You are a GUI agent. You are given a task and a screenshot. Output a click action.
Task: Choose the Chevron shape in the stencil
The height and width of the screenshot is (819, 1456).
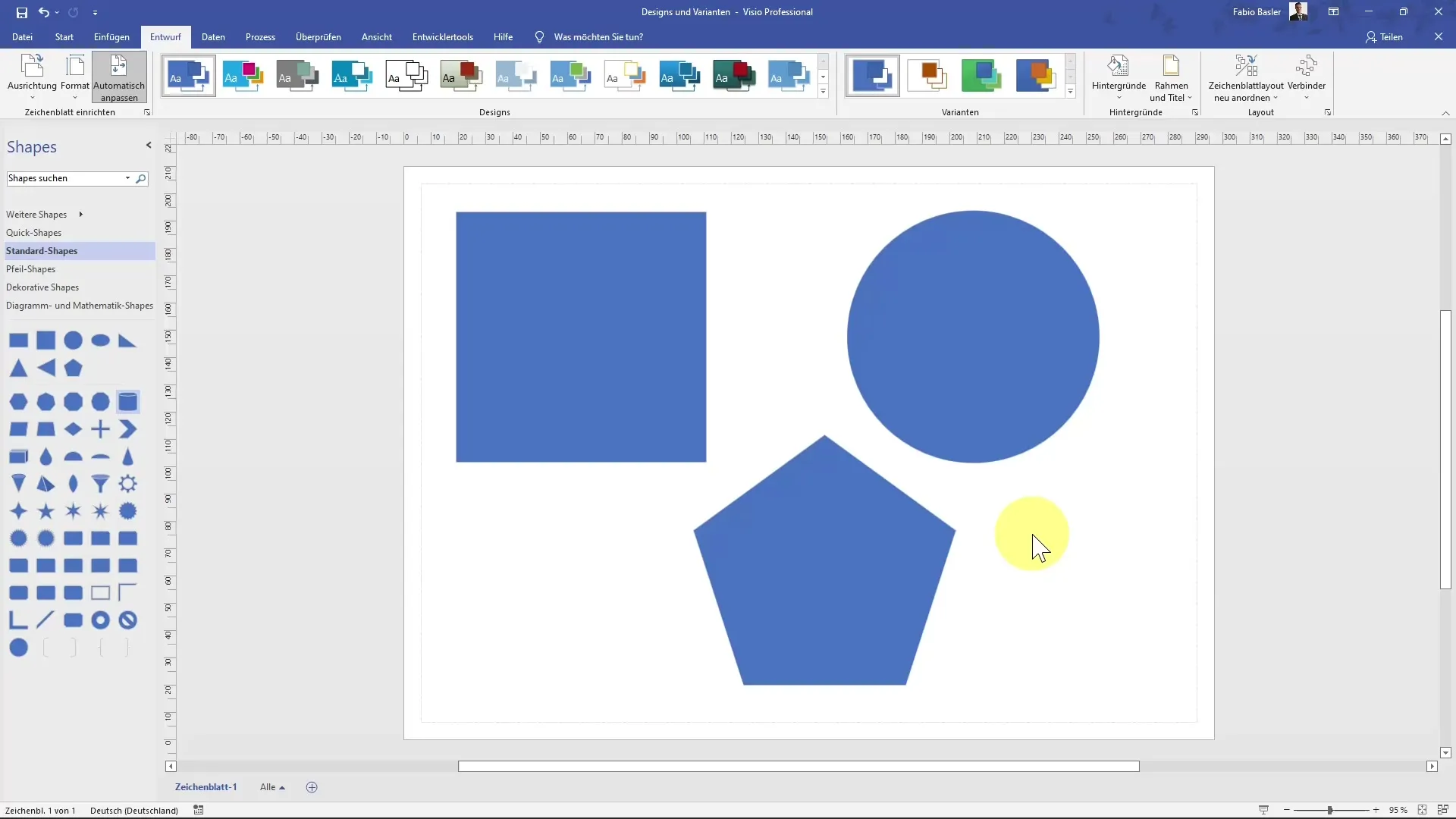coord(127,429)
